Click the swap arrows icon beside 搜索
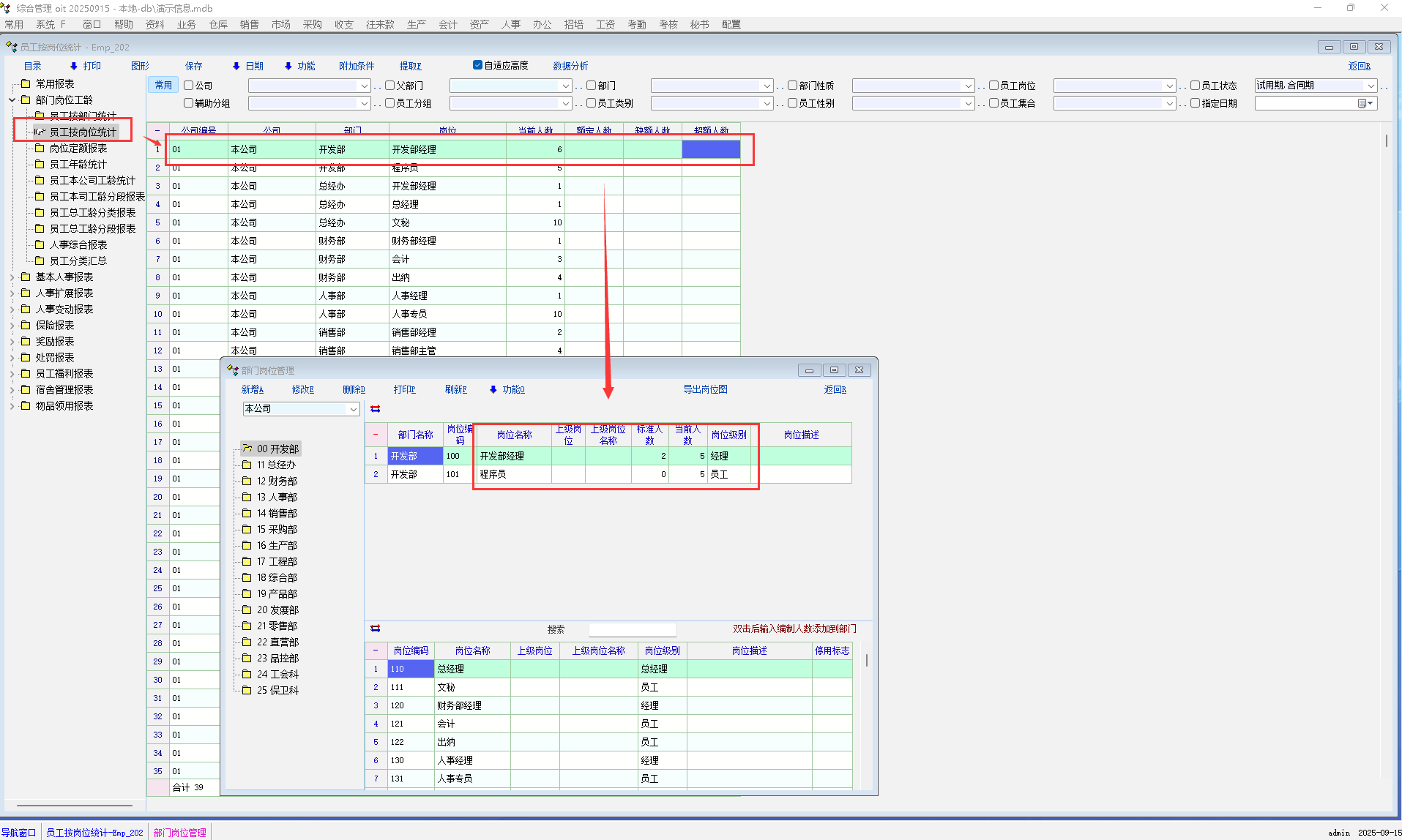 pyautogui.click(x=376, y=629)
